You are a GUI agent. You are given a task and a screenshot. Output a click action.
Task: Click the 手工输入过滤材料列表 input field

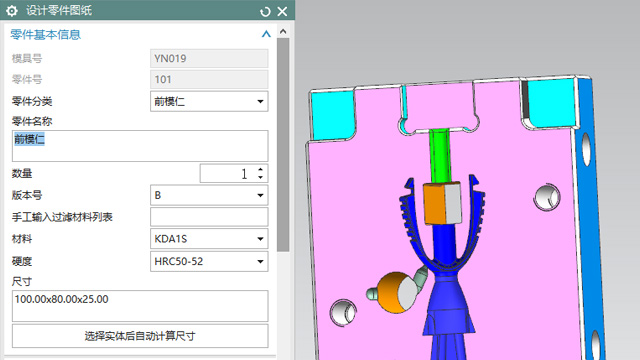click(x=209, y=217)
